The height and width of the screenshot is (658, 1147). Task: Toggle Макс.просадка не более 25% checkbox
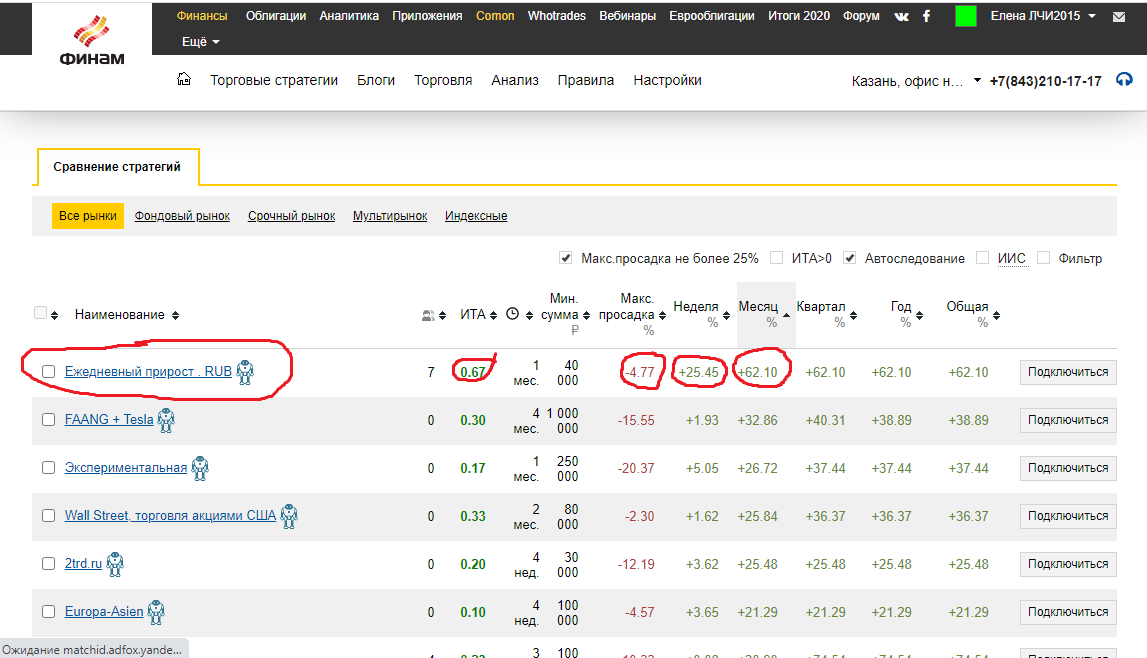pyautogui.click(x=565, y=258)
